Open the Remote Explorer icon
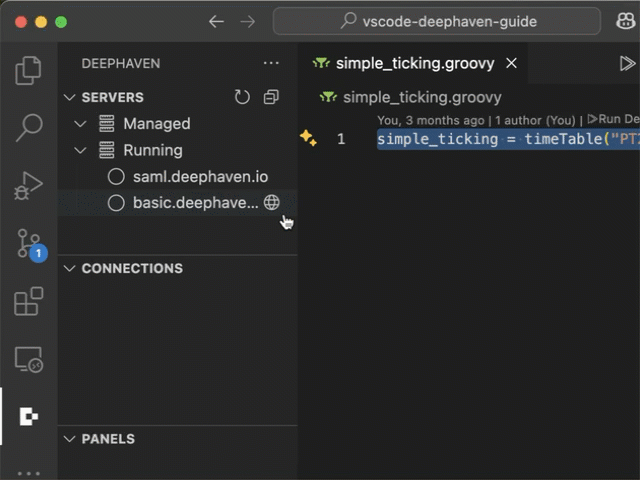Screen dimensions: 640x480 (x=29, y=359)
